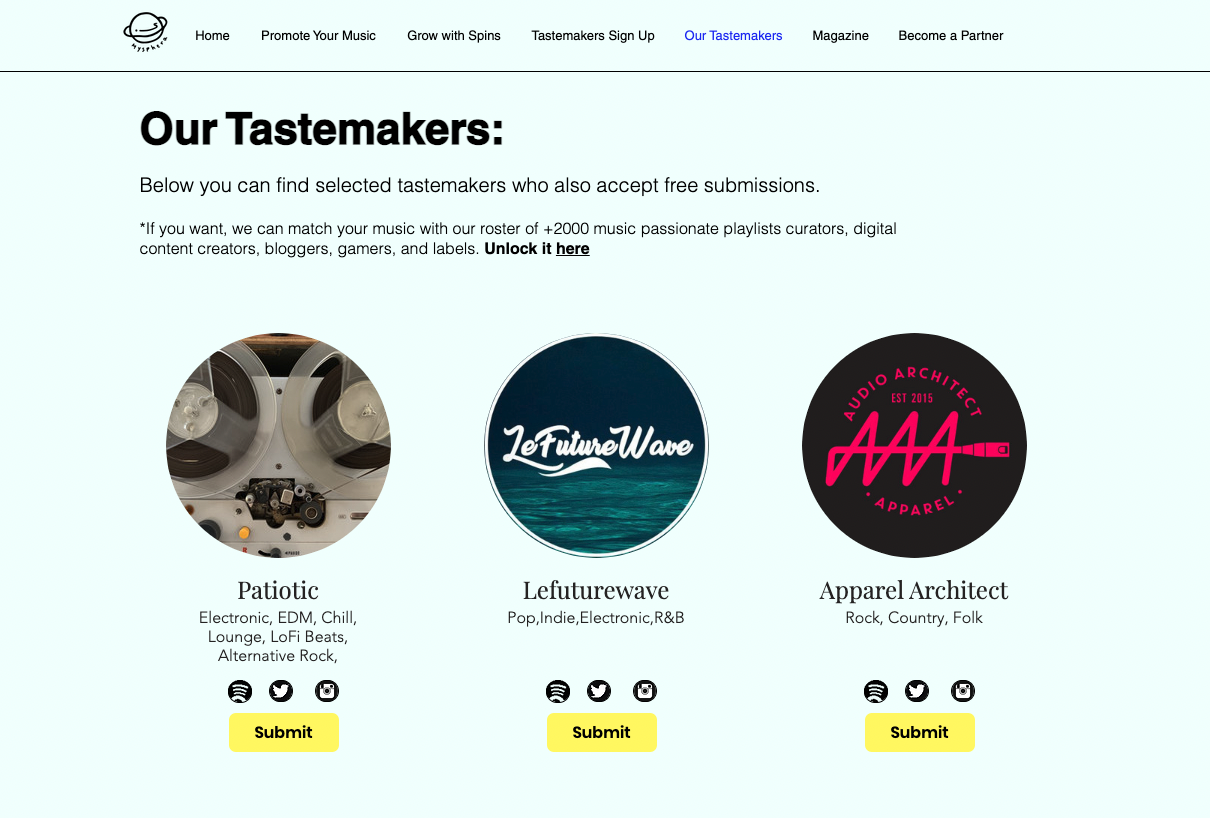Navigate to Grow with Spins
The image size is (1210, 818).
pyautogui.click(x=454, y=36)
